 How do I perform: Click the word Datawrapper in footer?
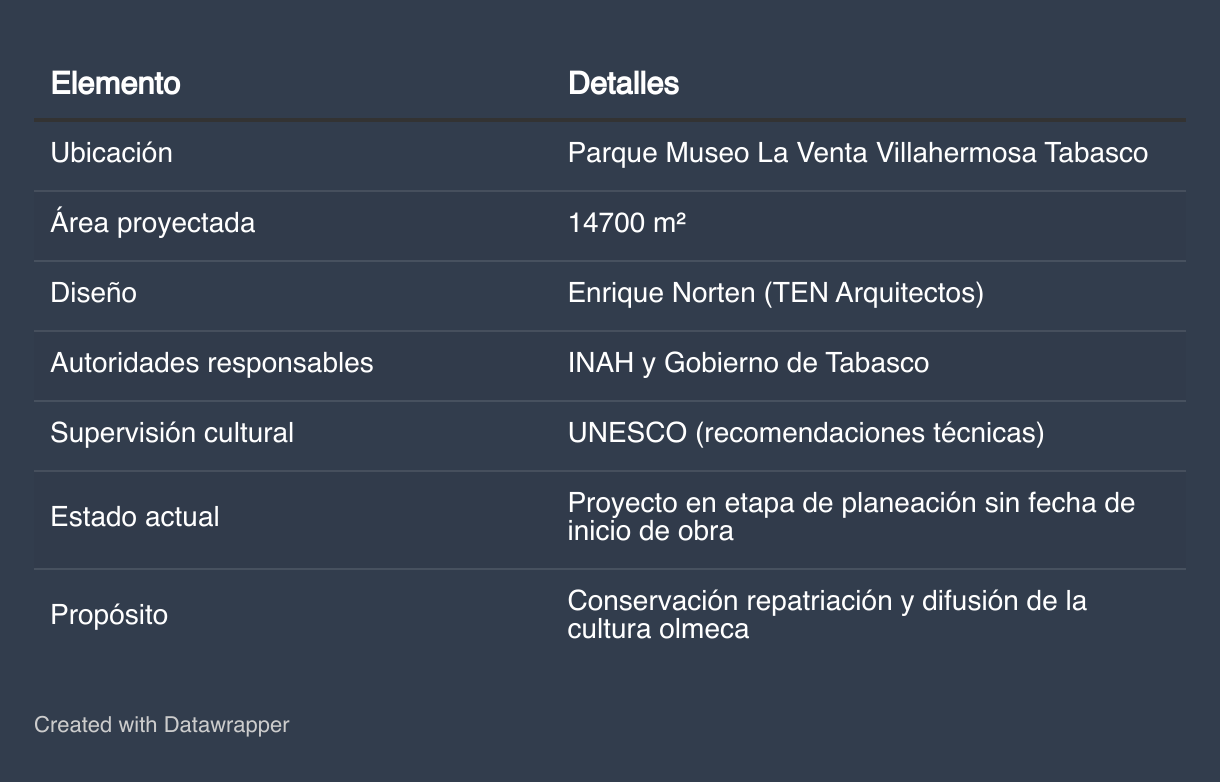(227, 725)
